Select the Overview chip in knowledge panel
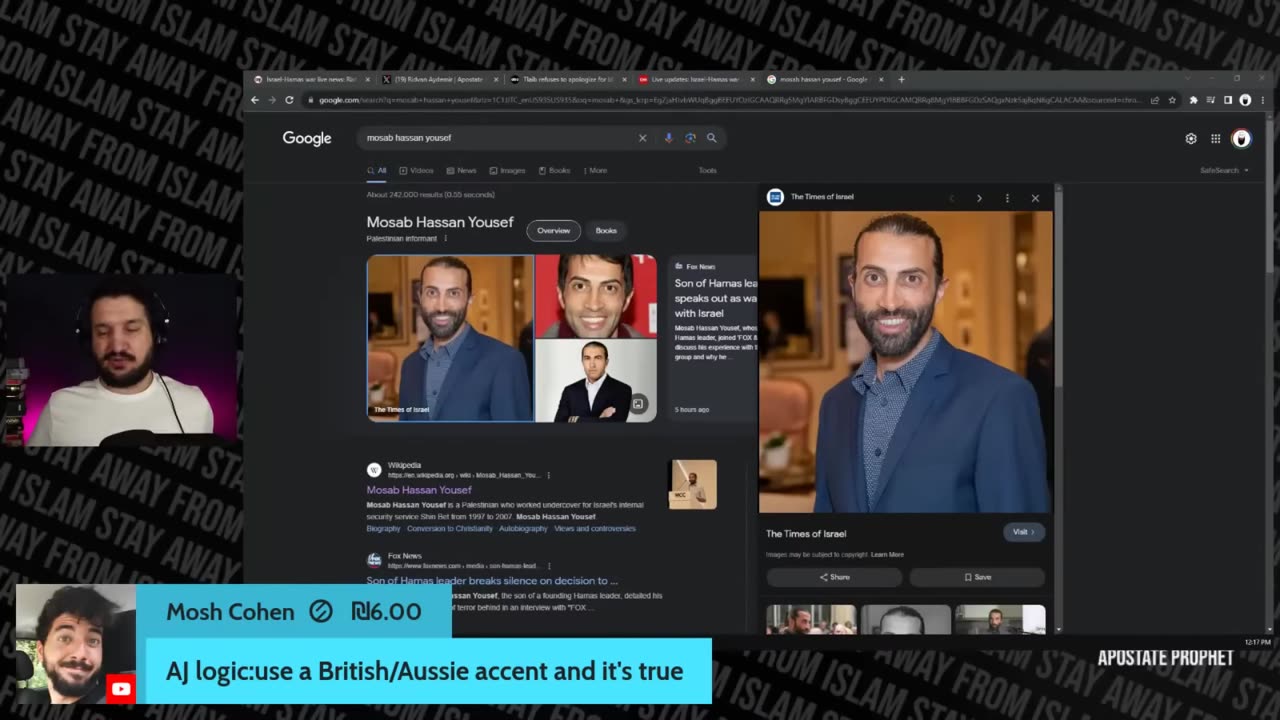The height and width of the screenshot is (720, 1280). click(x=553, y=231)
